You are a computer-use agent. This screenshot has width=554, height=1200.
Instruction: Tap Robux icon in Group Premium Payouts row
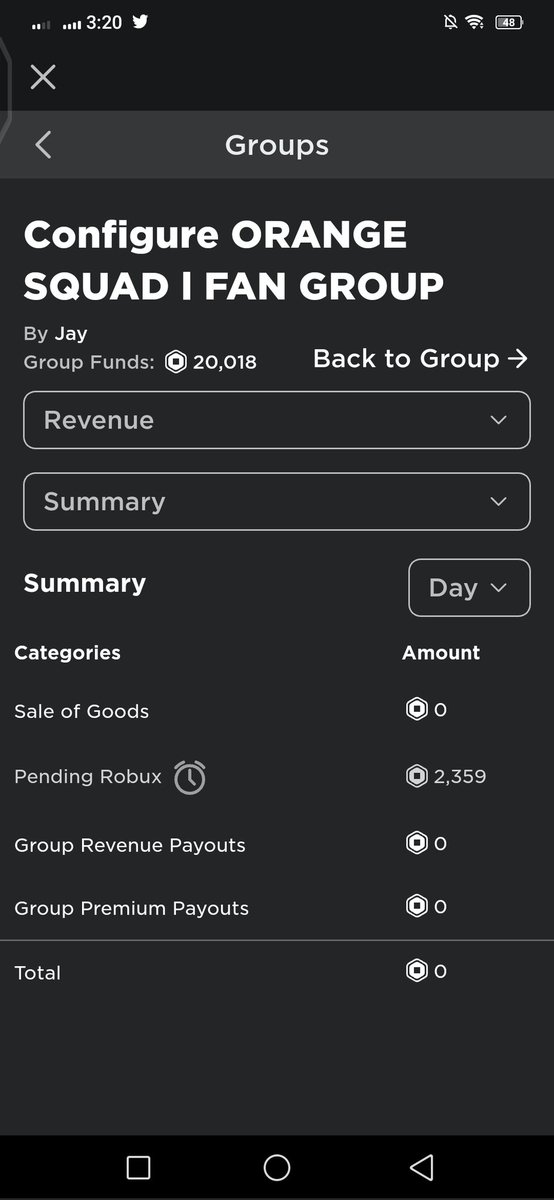coord(416,906)
